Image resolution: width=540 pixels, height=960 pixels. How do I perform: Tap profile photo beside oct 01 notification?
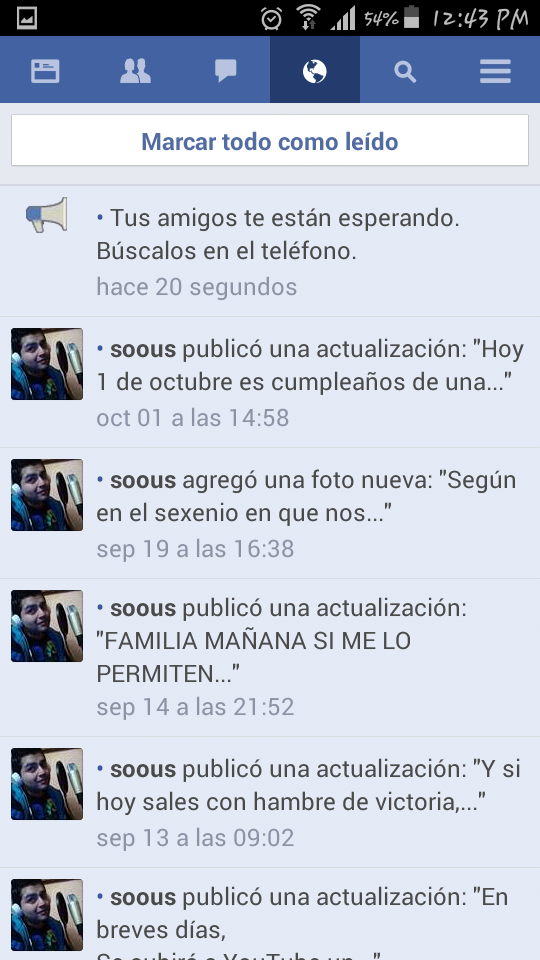(47, 364)
